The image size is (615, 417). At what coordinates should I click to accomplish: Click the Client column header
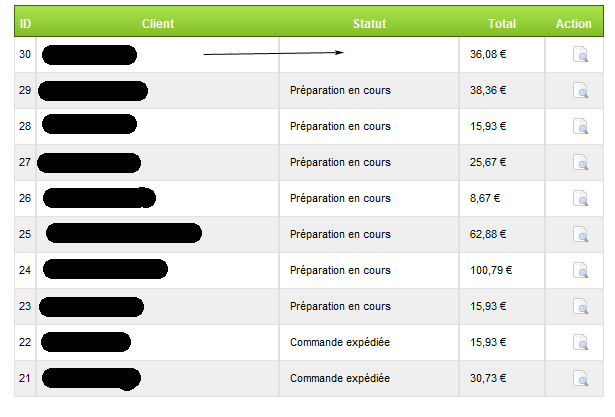point(158,23)
